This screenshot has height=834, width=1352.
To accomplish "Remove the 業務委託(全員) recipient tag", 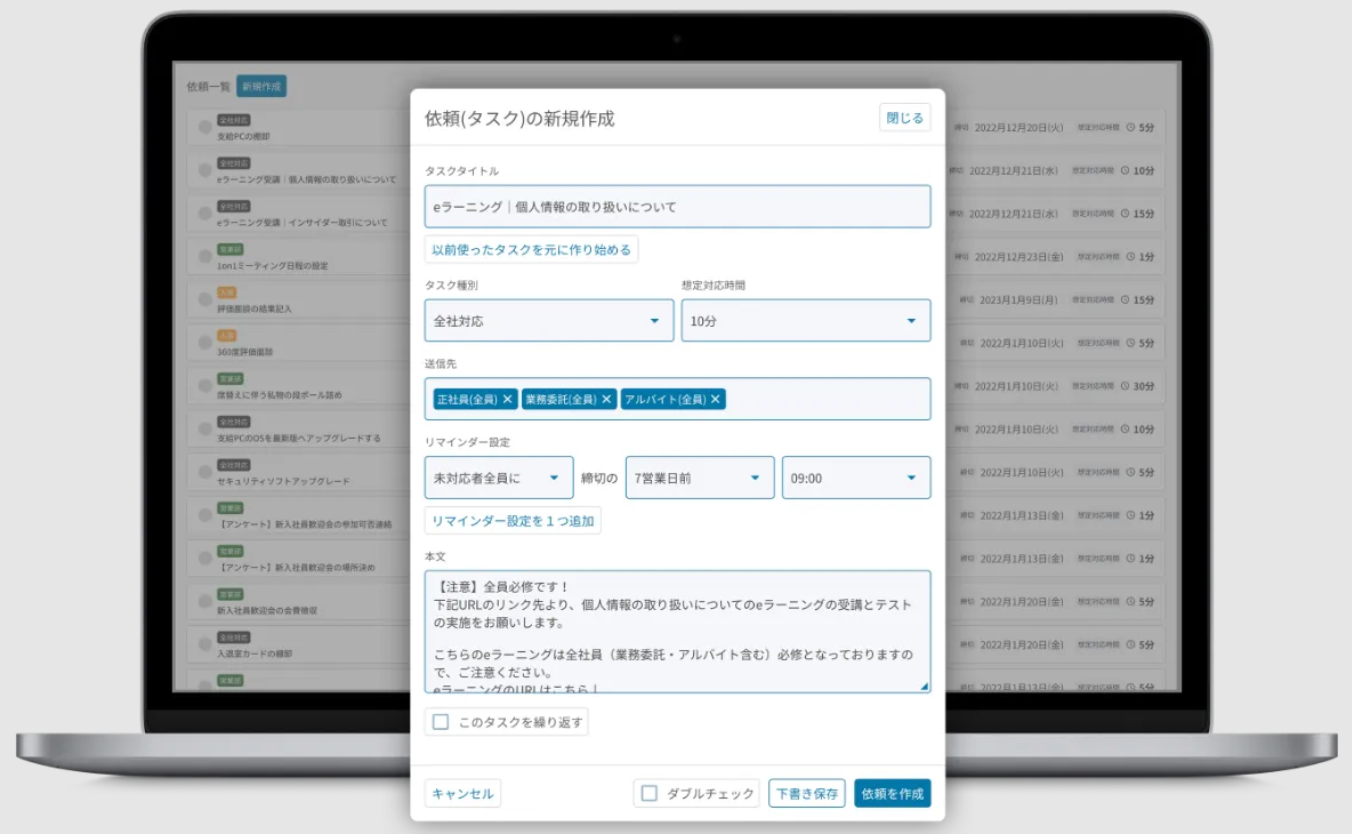I will point(608,398).
